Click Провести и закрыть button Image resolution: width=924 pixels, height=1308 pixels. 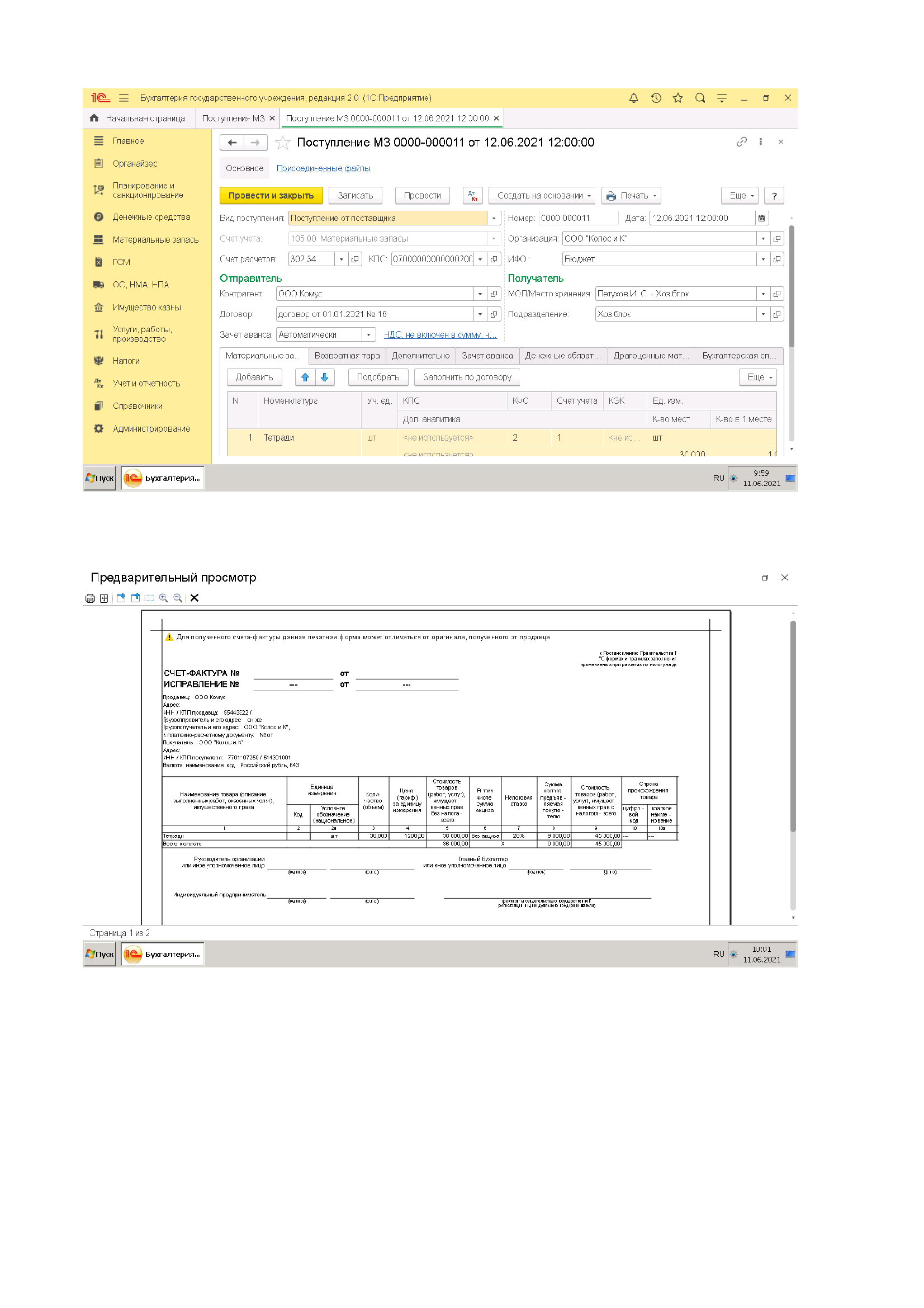coord(271,195)
